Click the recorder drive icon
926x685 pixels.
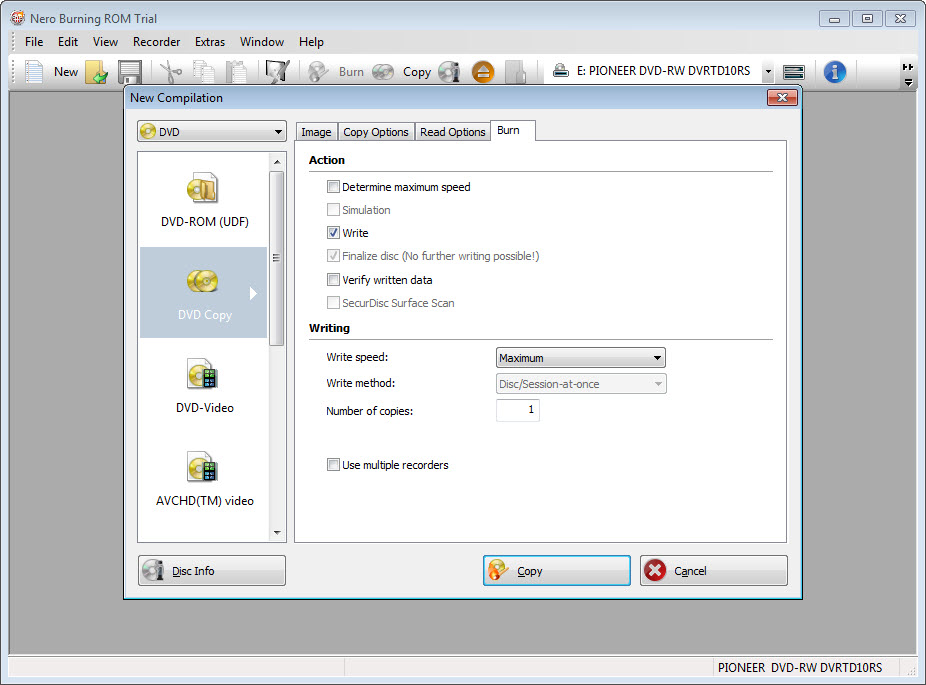click(x=560, y=71)
